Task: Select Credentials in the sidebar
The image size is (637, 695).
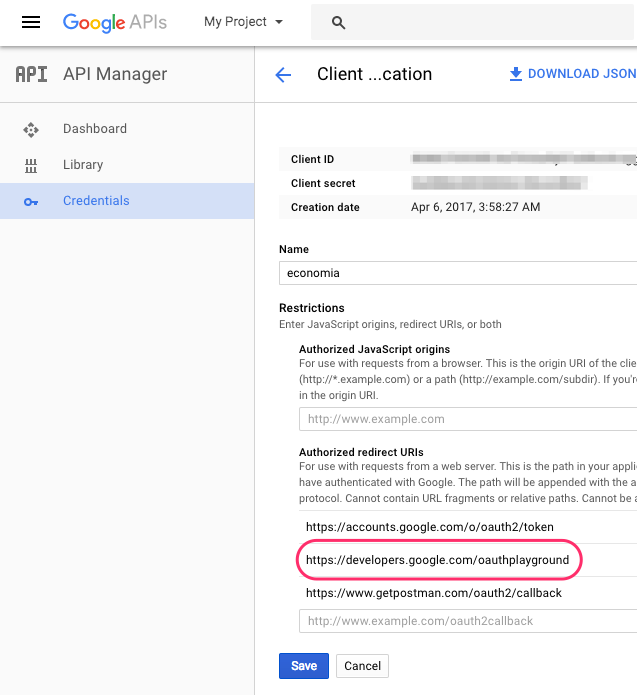Action: [127, 201]
